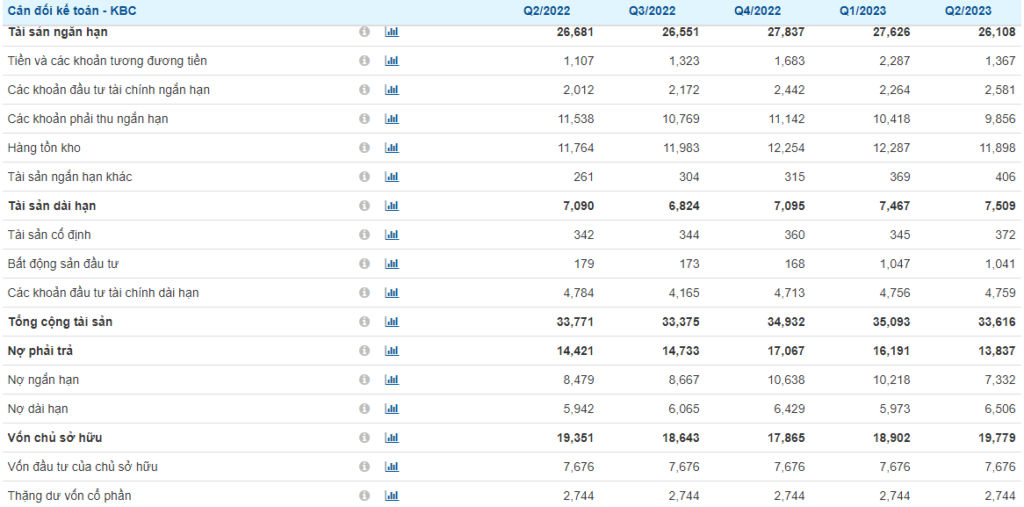
Task: Click info icon for Bất động sản đầu tư
Action: (364, 264)
